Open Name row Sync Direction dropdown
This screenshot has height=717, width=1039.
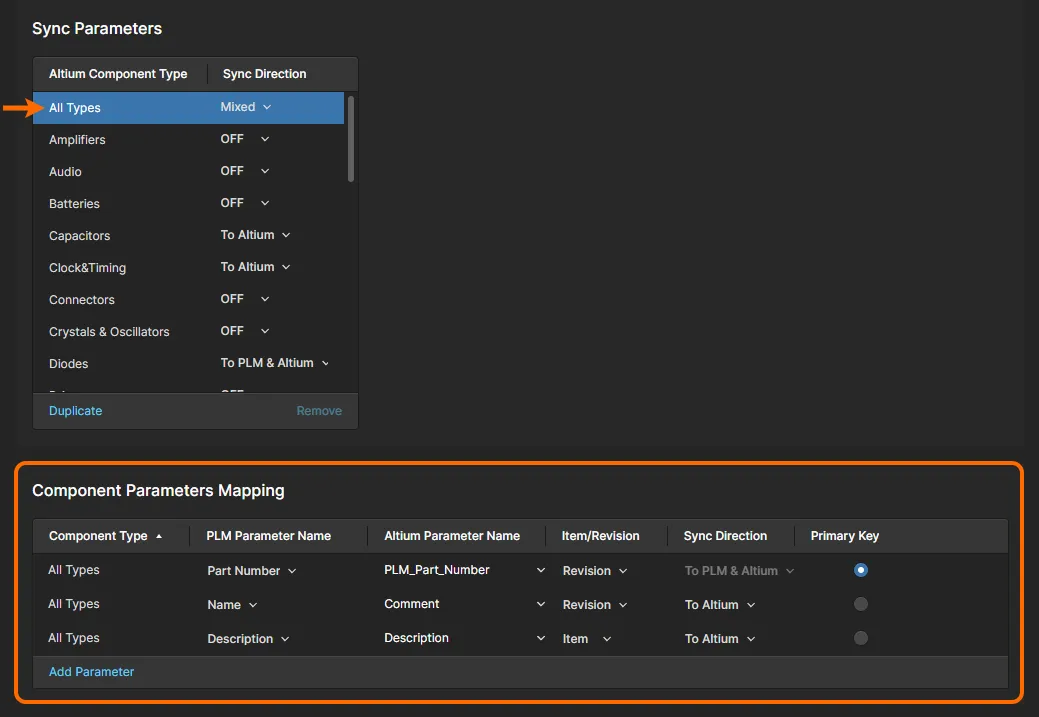(720, 605)
